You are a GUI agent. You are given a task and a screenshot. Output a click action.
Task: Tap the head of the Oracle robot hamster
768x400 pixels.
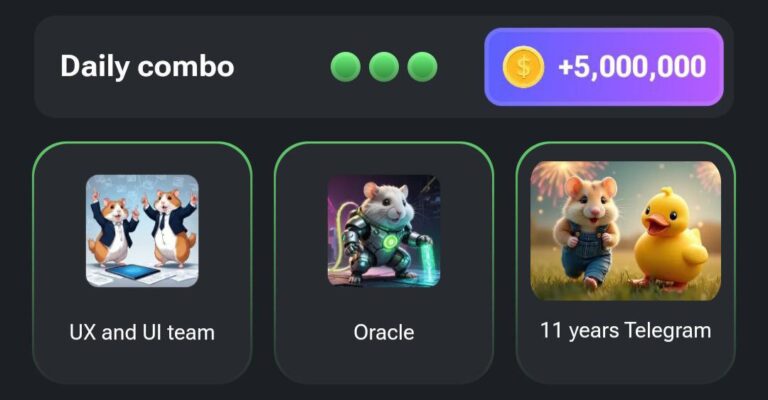pos(387,203)
